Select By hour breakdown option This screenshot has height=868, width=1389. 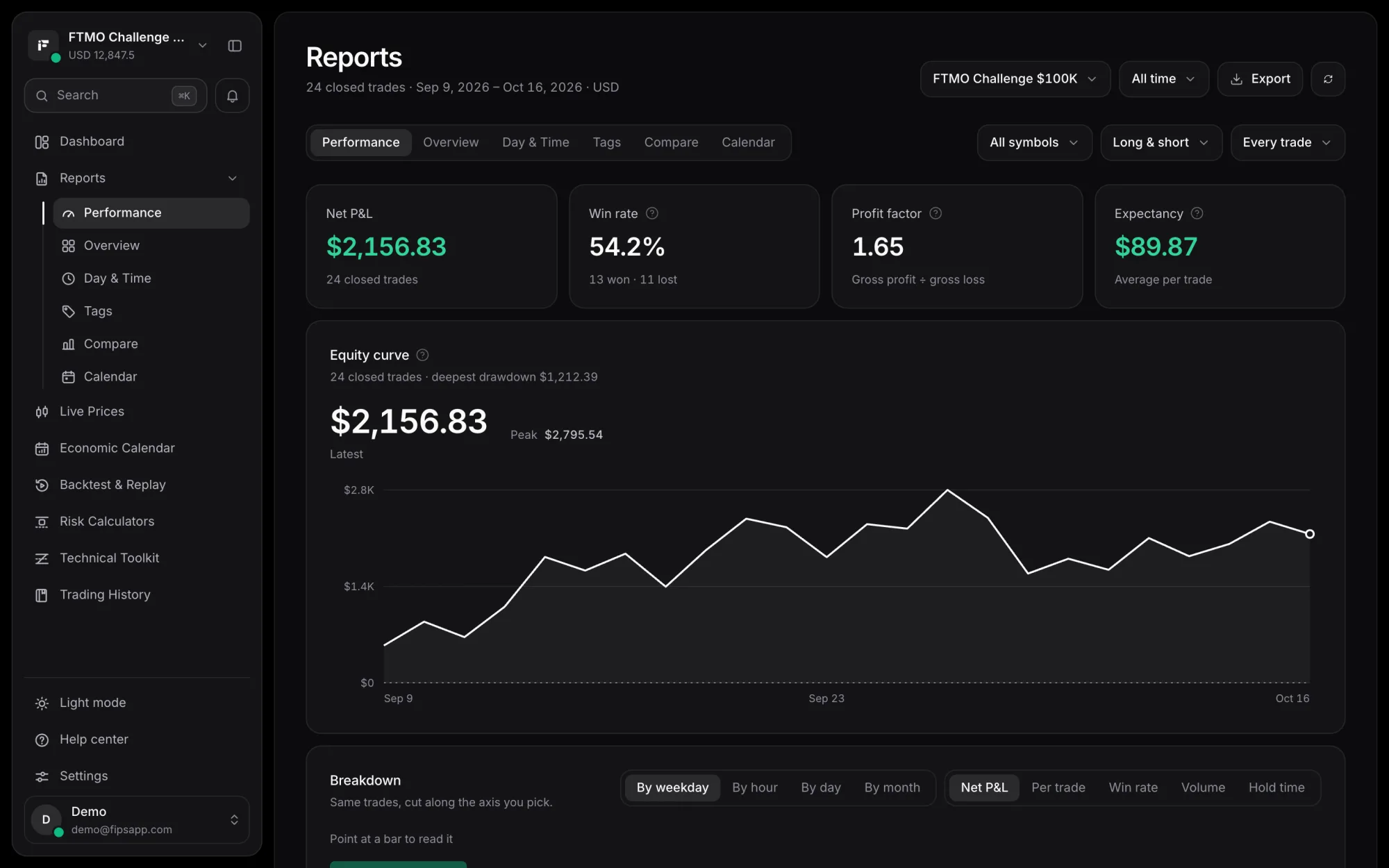click(754, 787)
